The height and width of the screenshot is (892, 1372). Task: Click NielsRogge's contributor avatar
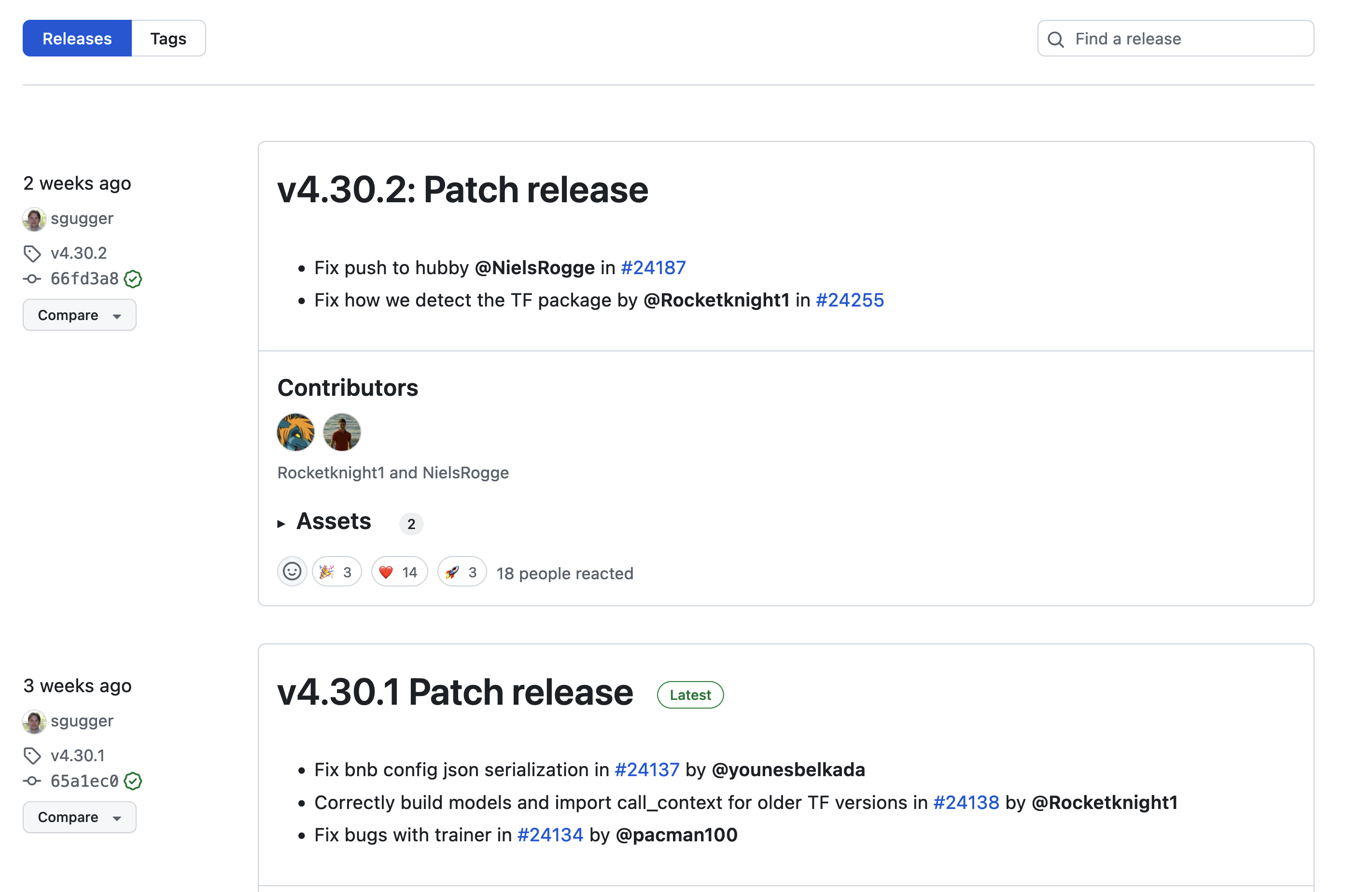[341, 431]
